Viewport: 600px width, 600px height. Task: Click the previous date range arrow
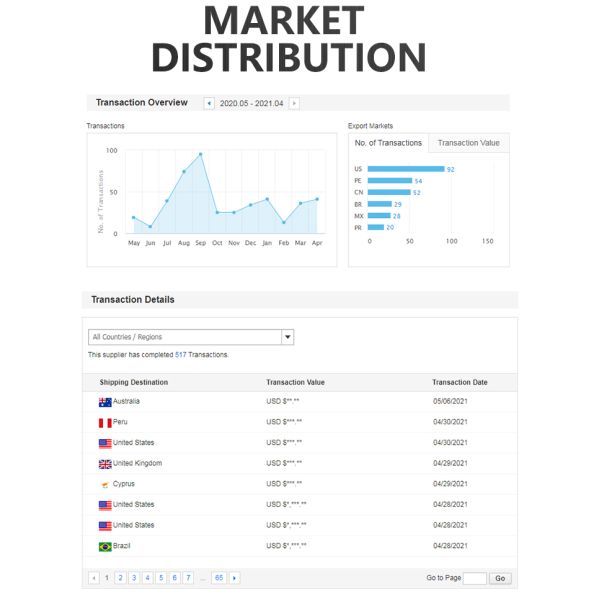tap(209, 103)
